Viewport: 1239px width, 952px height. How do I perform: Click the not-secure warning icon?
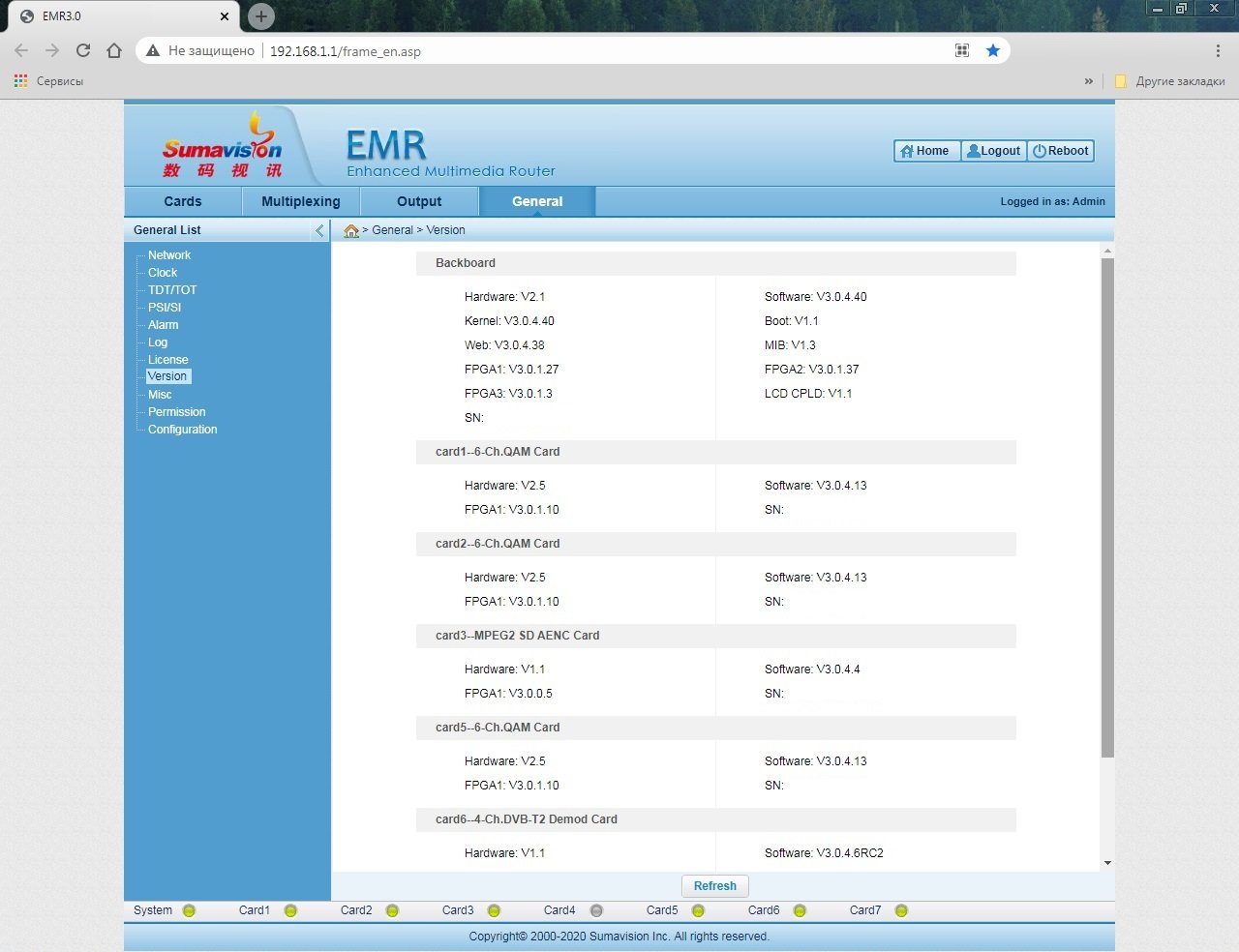click(x=152, y=50)
